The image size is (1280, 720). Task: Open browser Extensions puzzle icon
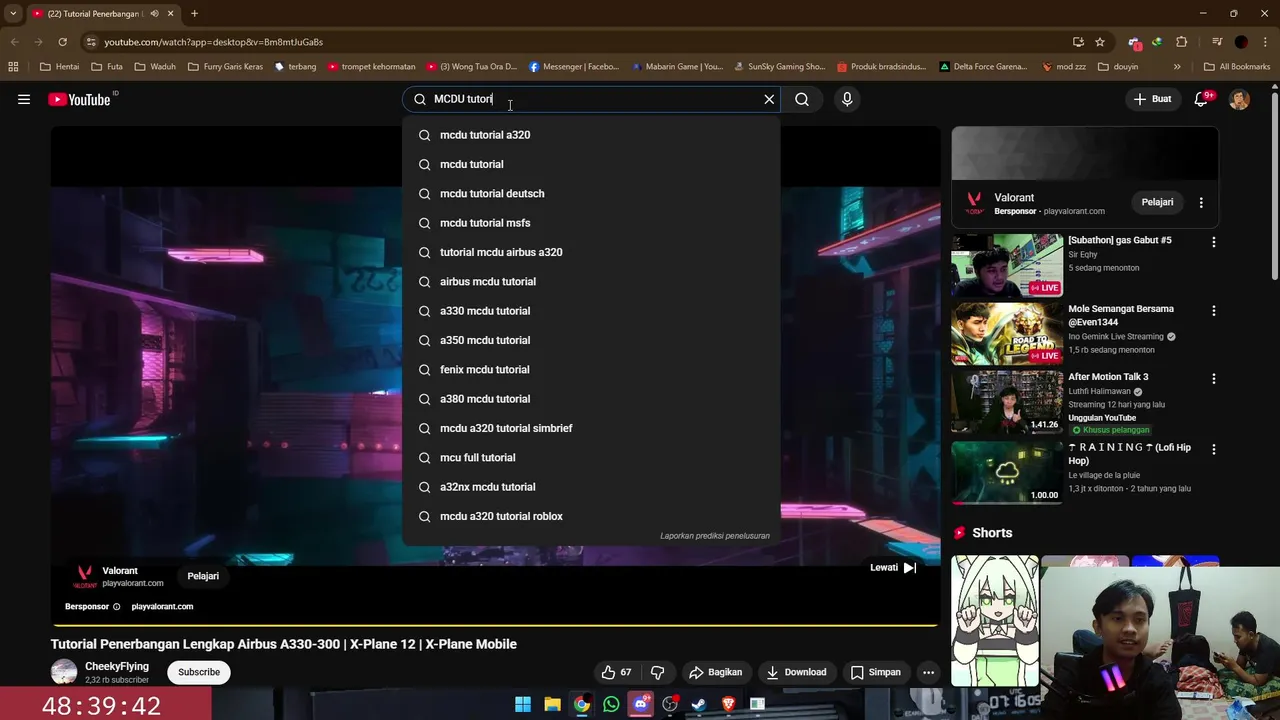coord(1182,42)
